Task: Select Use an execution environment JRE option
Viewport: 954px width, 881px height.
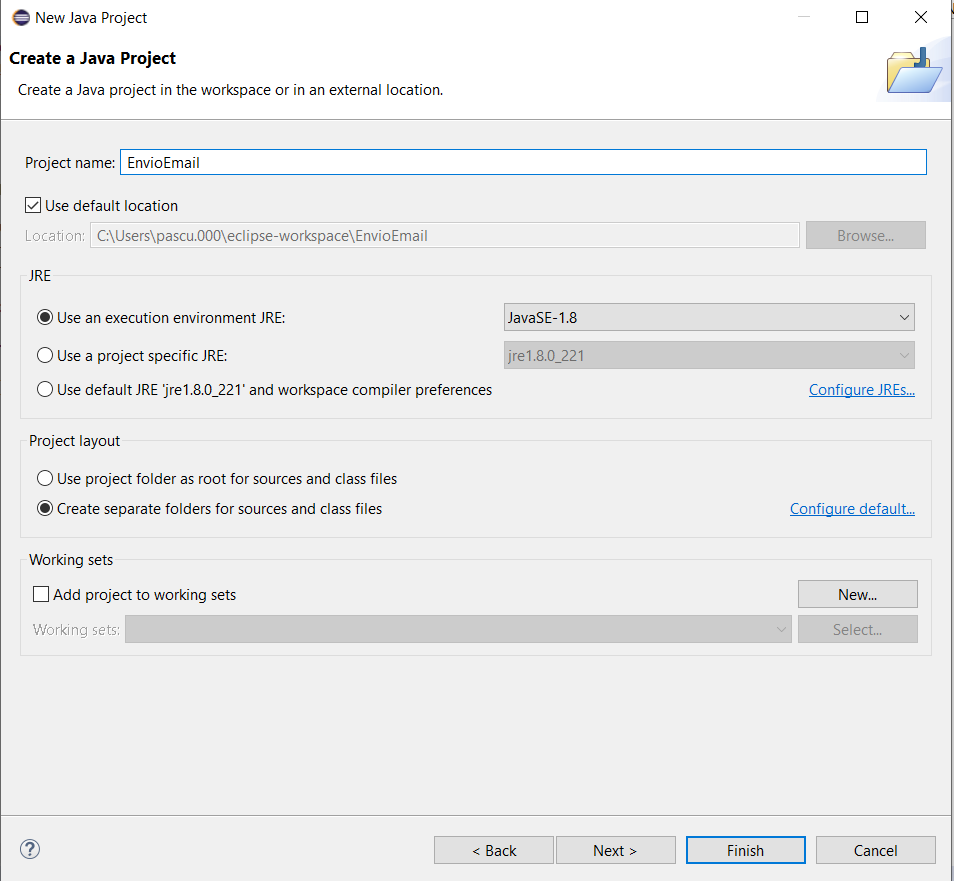Action: 45,318
